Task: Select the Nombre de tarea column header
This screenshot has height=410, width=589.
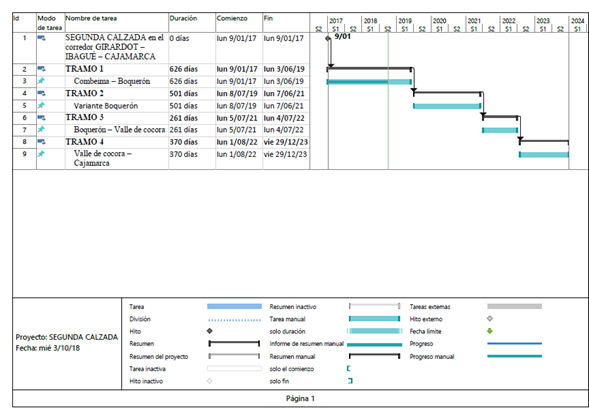Action: coord(91,18)
